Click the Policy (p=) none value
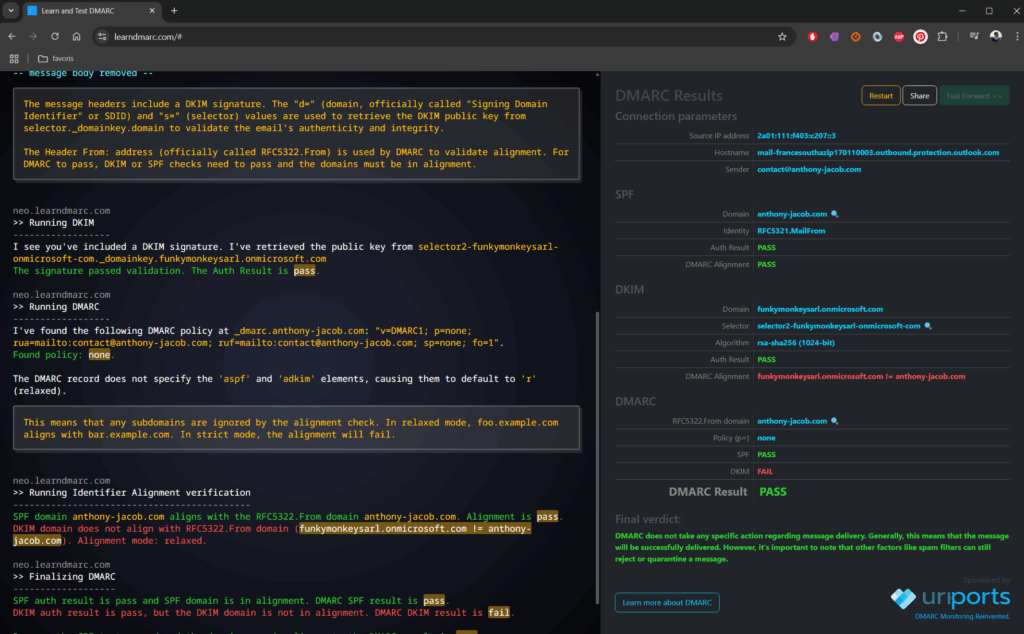The width and height of the screenshot is (1024, 634). pos(766,438)
